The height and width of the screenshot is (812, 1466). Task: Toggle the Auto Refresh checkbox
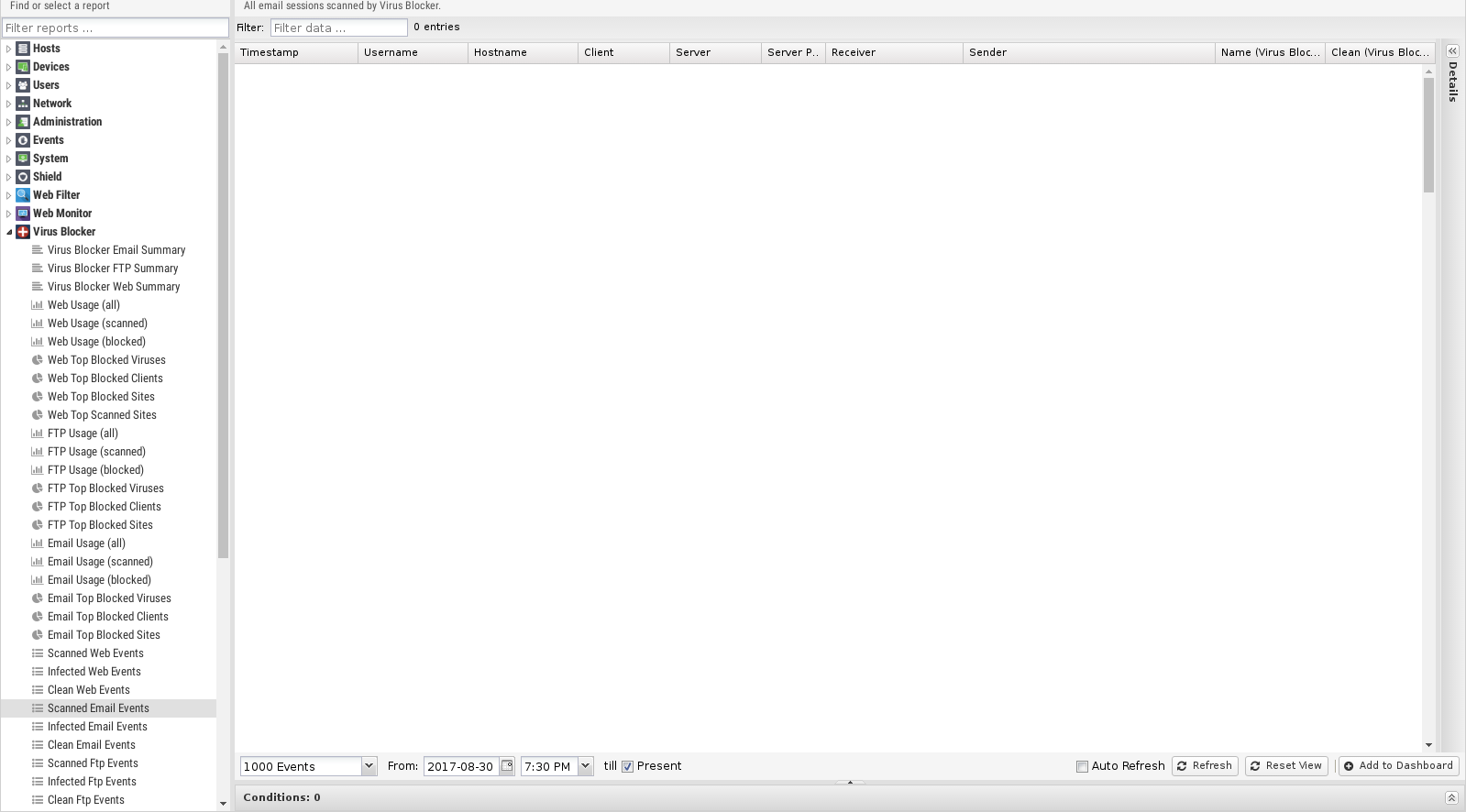pyautogui.click(x=1082, y=766)
